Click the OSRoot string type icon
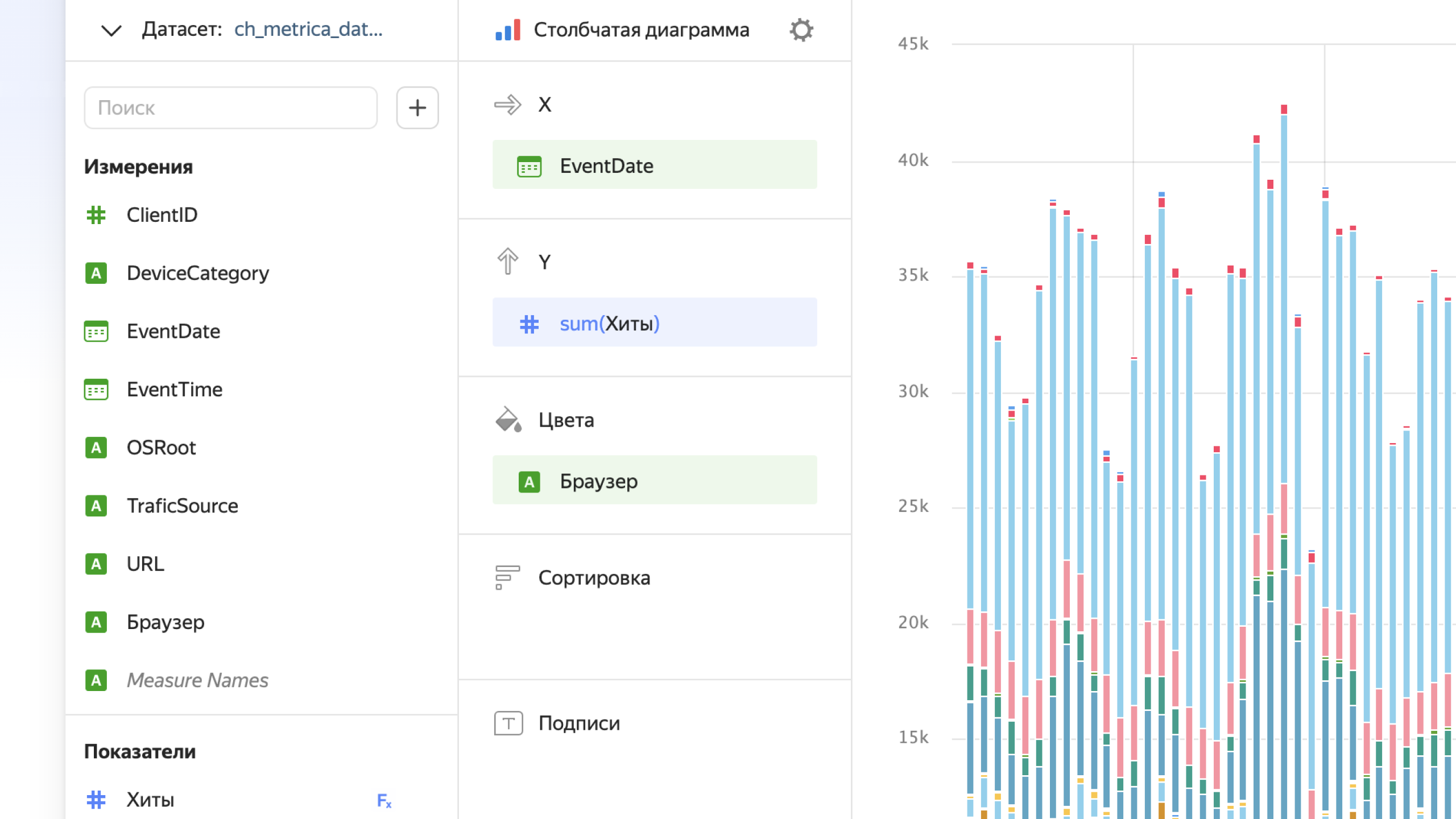Viewport: 1456px width, 819px height. pos(96,448)
